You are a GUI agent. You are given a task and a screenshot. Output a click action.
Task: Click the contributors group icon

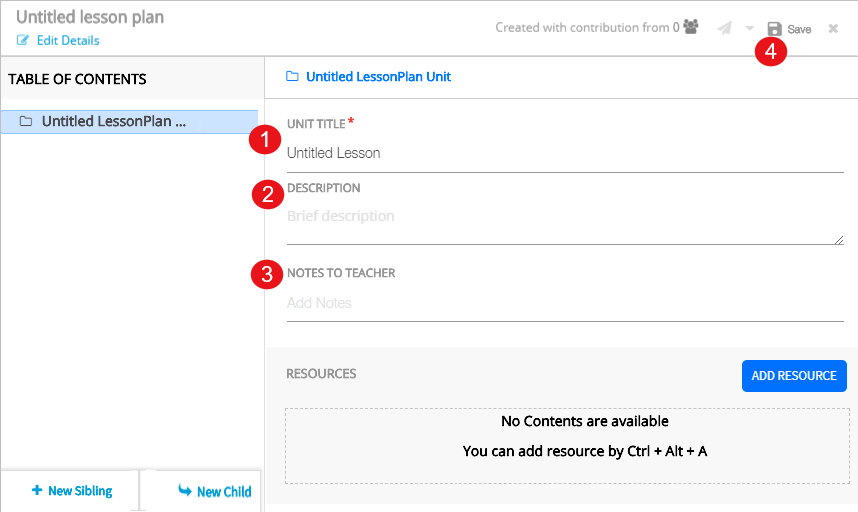691,28
